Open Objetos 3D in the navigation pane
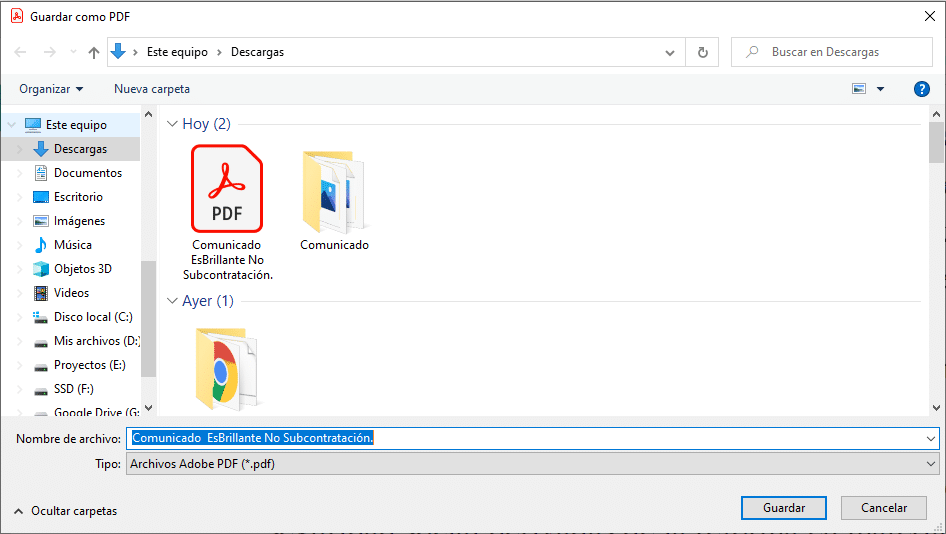 click(83, 269)
